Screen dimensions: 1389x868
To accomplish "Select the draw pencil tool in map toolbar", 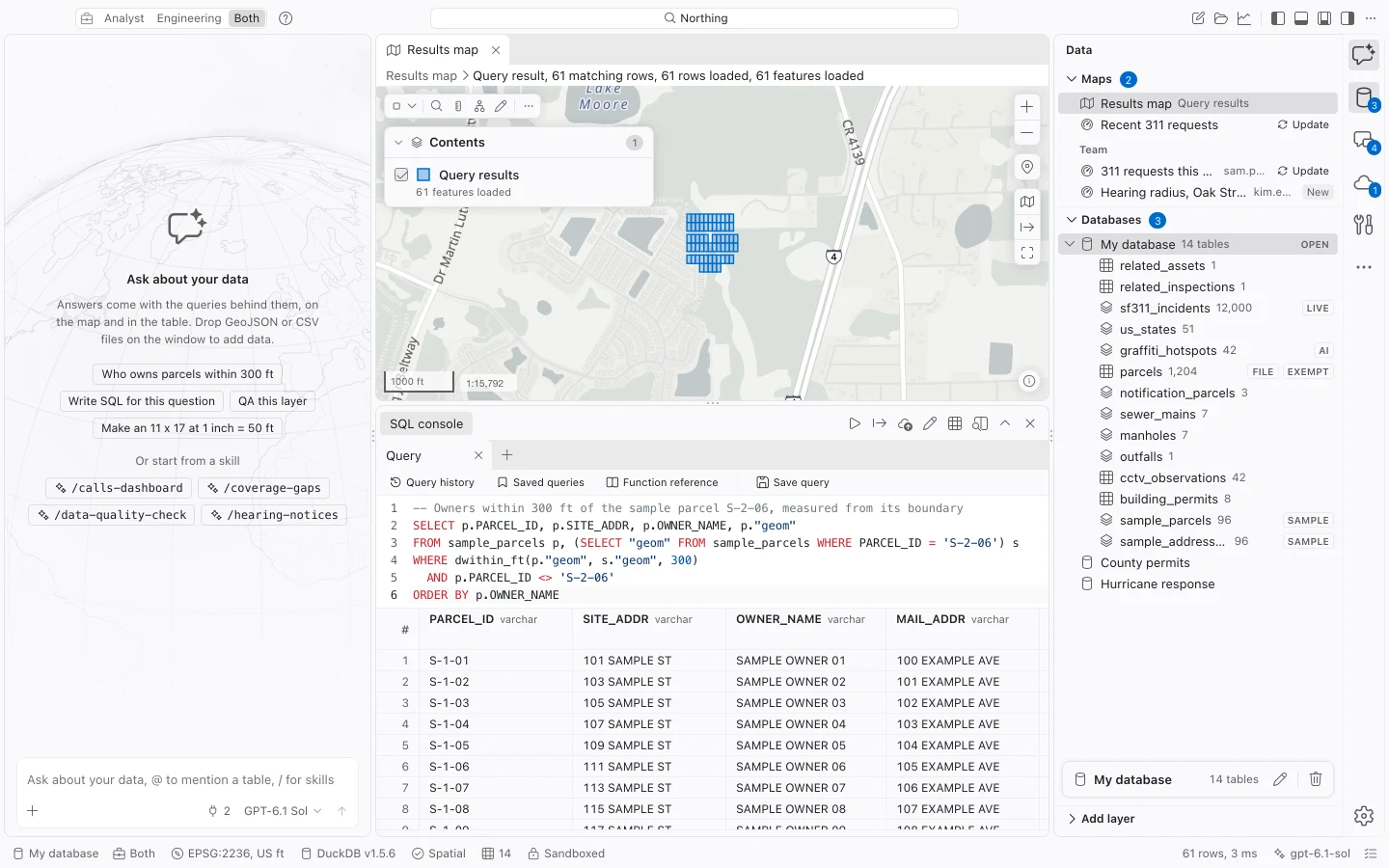I will point(501,106).
